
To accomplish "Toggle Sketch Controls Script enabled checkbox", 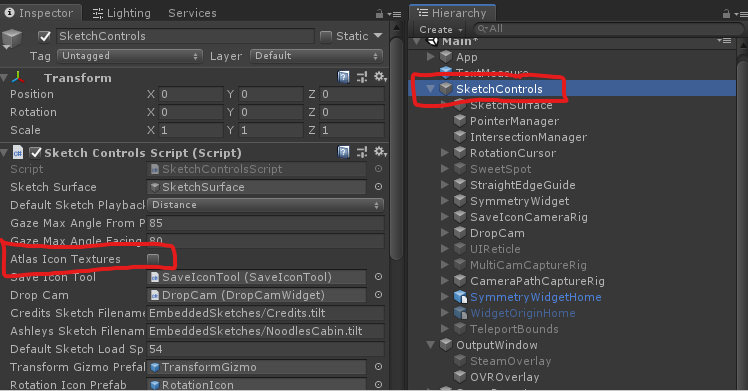I will pos(36,153).
